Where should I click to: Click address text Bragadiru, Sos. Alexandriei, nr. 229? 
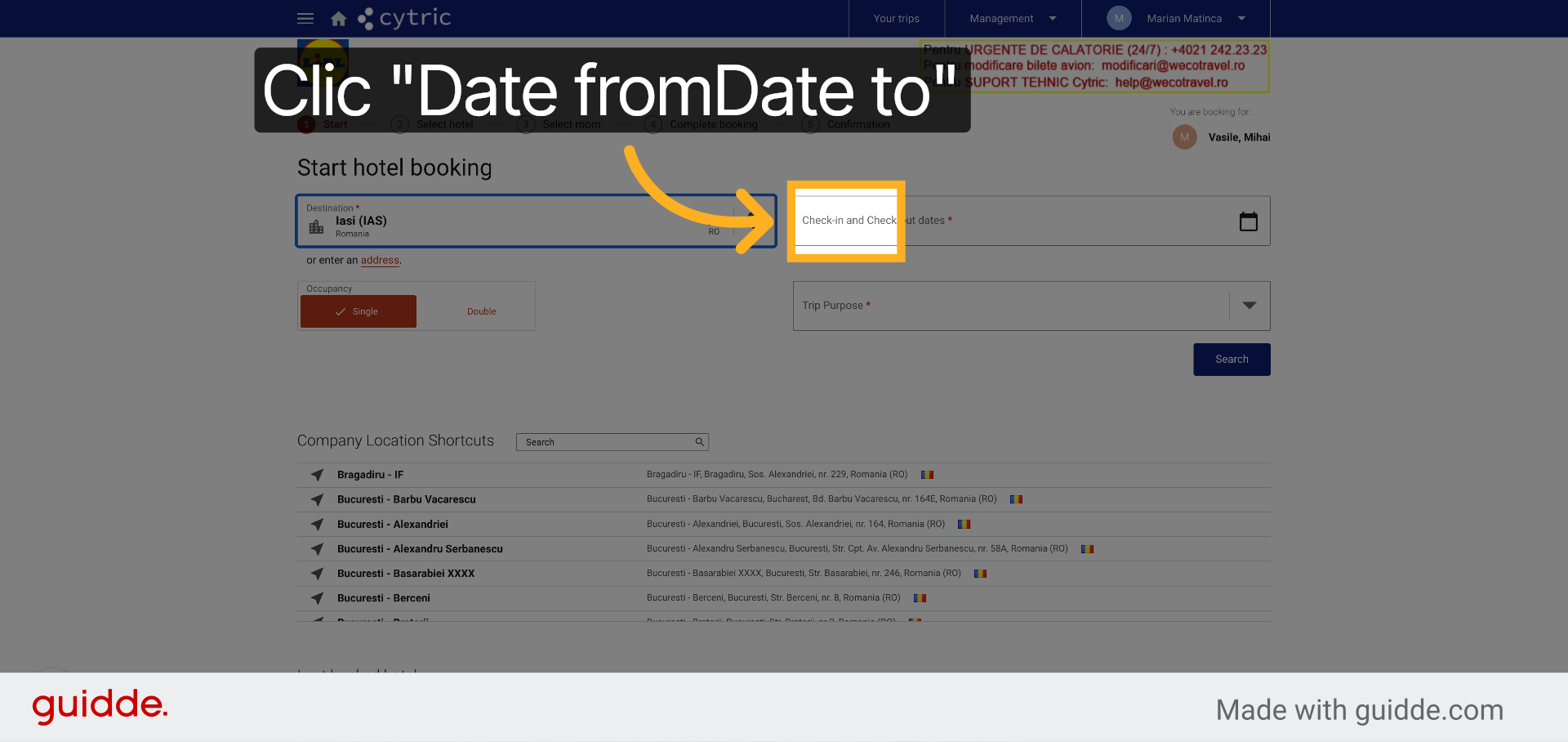click(x=776, y=474)
